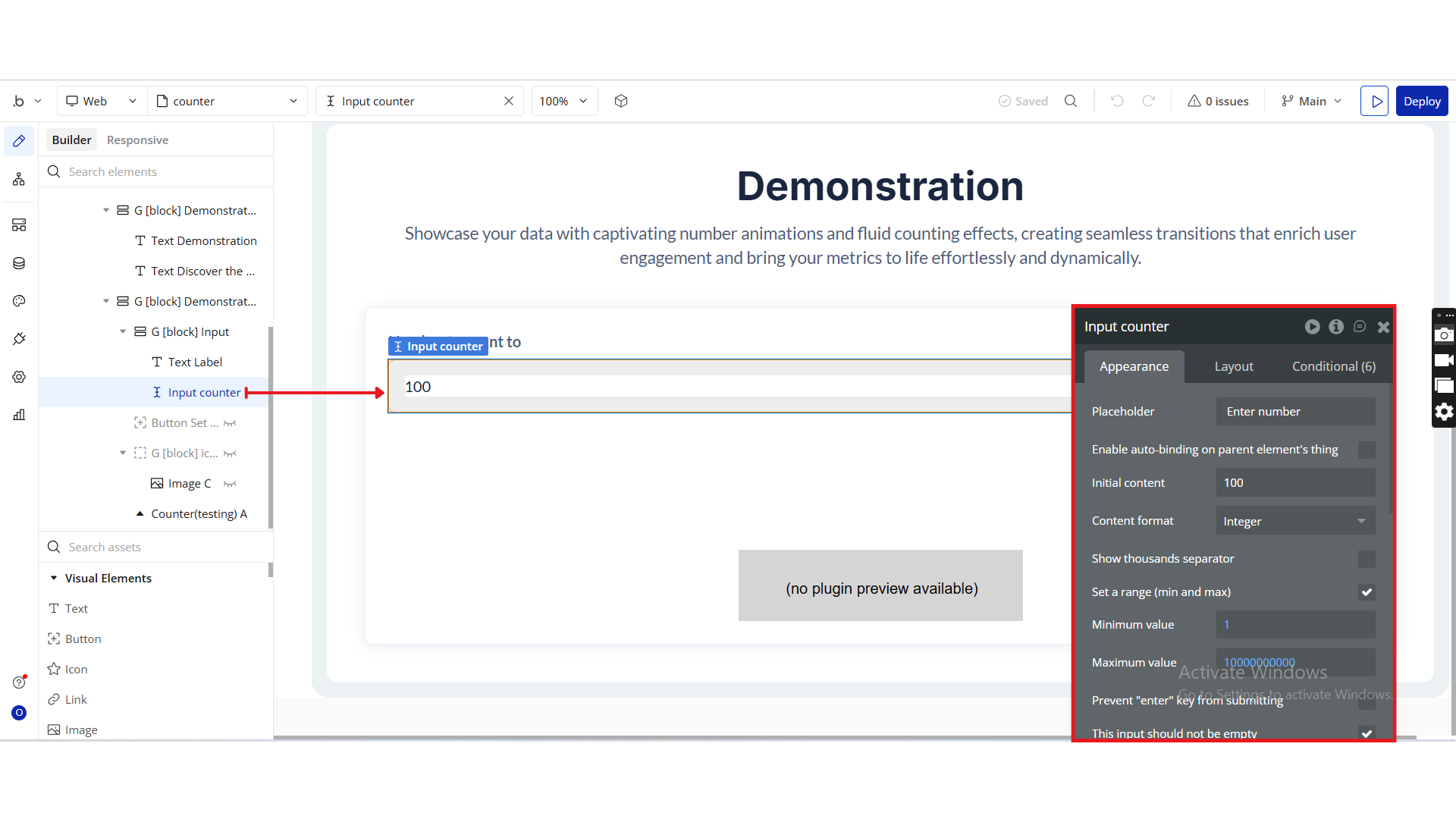Click the 3D cube component icon
This screenshot has height=819, width=1456.
click(x=621, y=101)
